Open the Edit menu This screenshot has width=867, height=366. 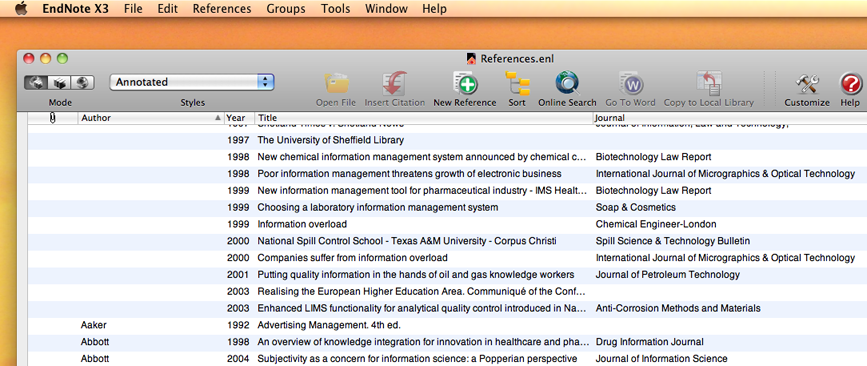[167, 9]
